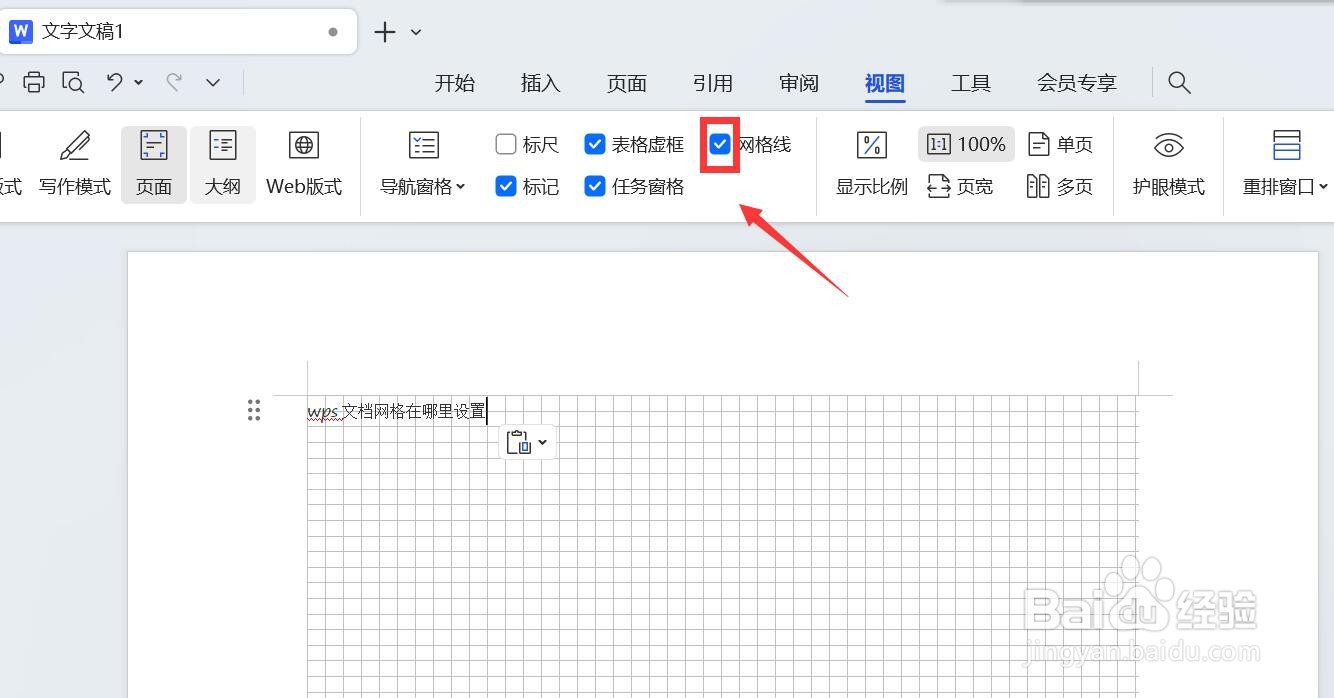
Task: Switch to the 开始 tab
Action: (455, 83)
